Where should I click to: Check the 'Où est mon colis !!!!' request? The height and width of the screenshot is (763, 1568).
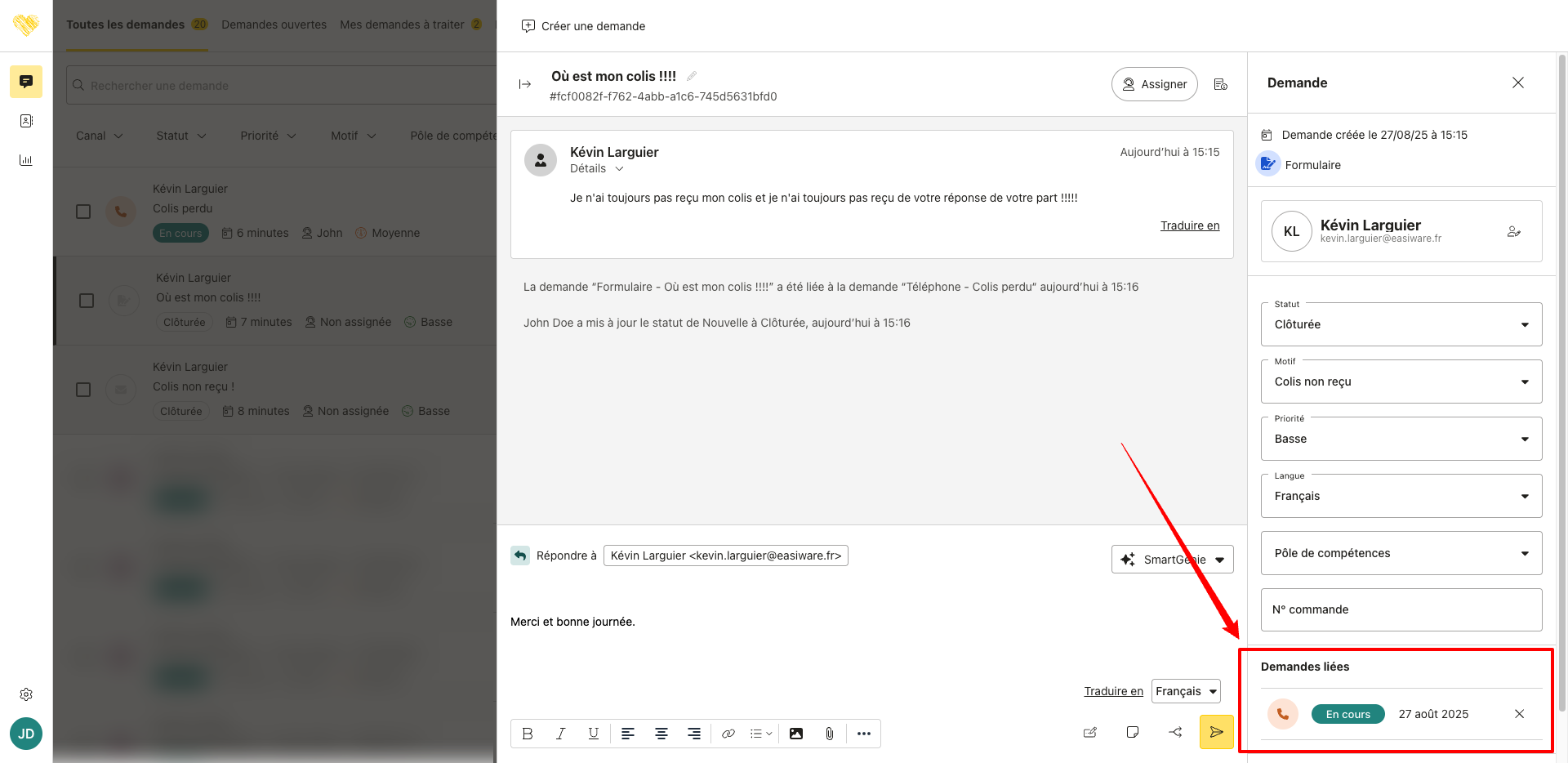click(87, 301)
